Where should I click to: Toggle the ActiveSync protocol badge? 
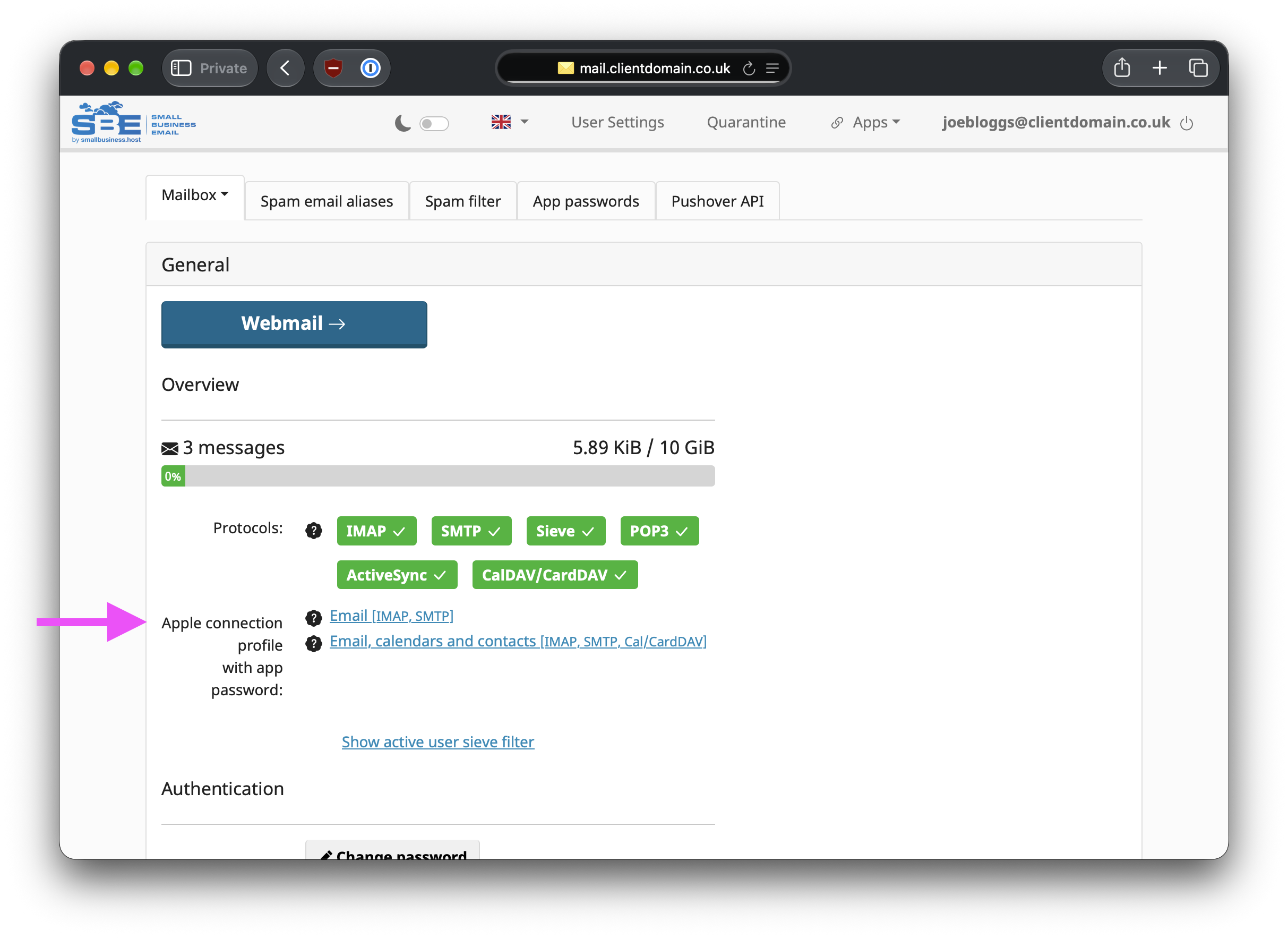point(397,575)
